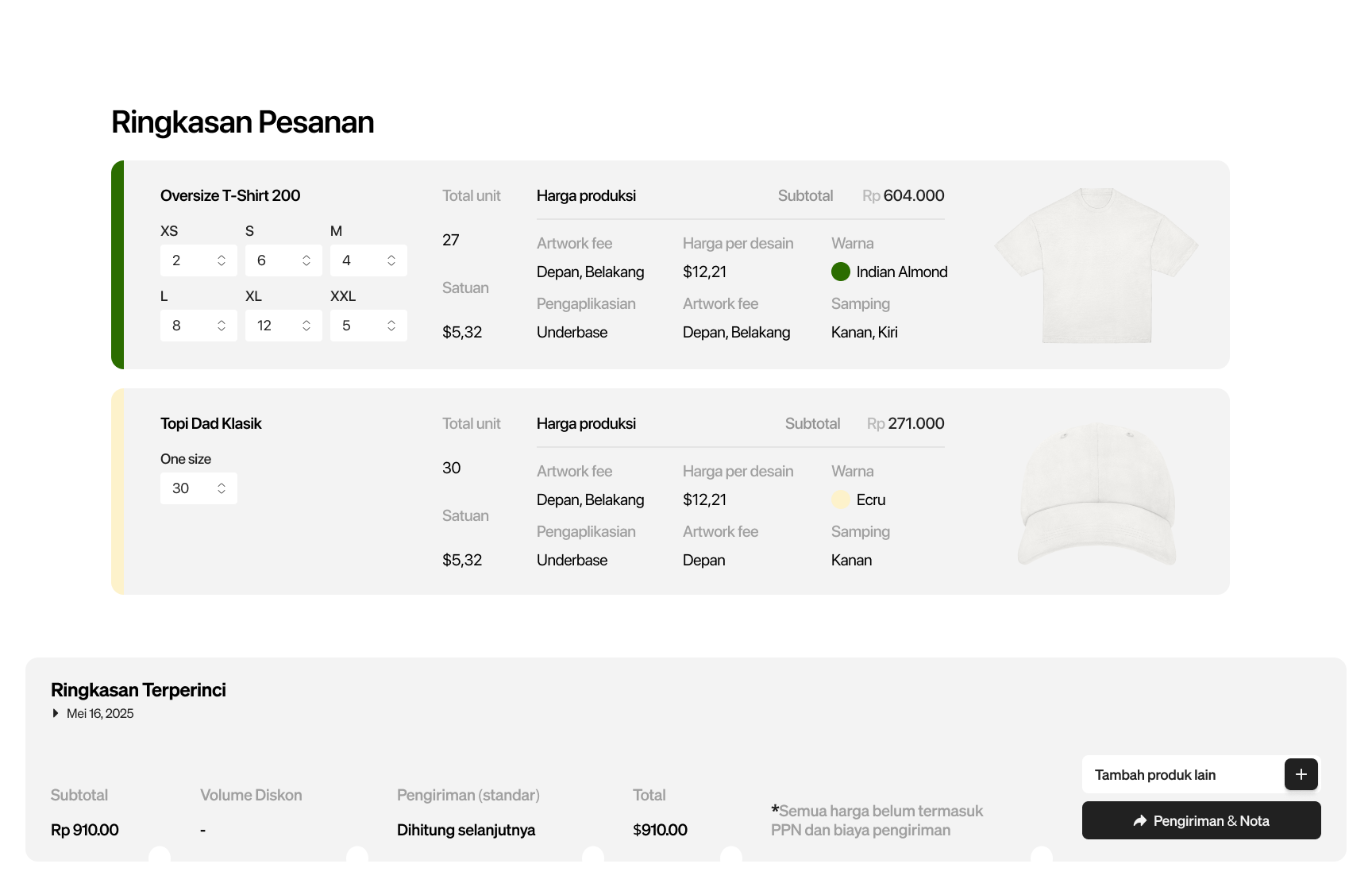Click the One size stepper arrows for the cap
1372x887 pixels.
[x=222, y=488]
